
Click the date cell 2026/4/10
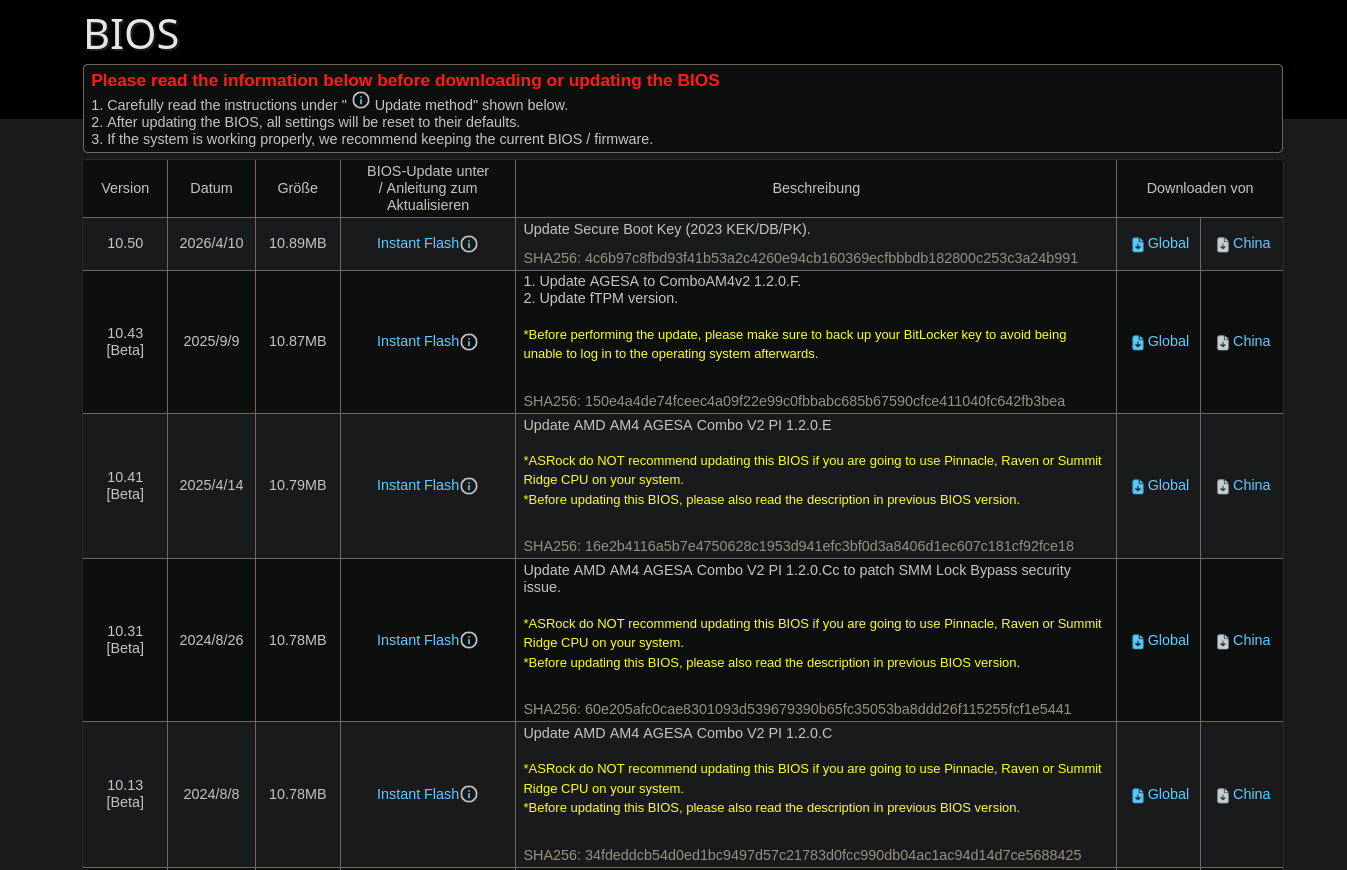(x=211, y=243)
